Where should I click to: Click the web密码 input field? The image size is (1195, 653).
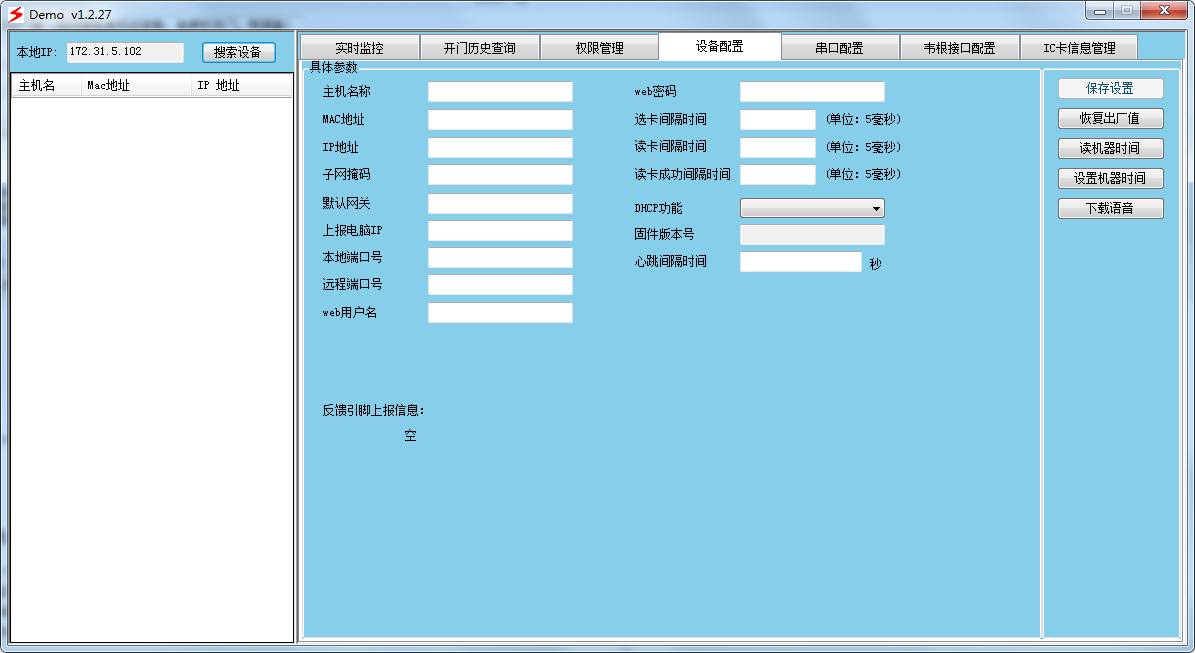click(x=812, y=92)
